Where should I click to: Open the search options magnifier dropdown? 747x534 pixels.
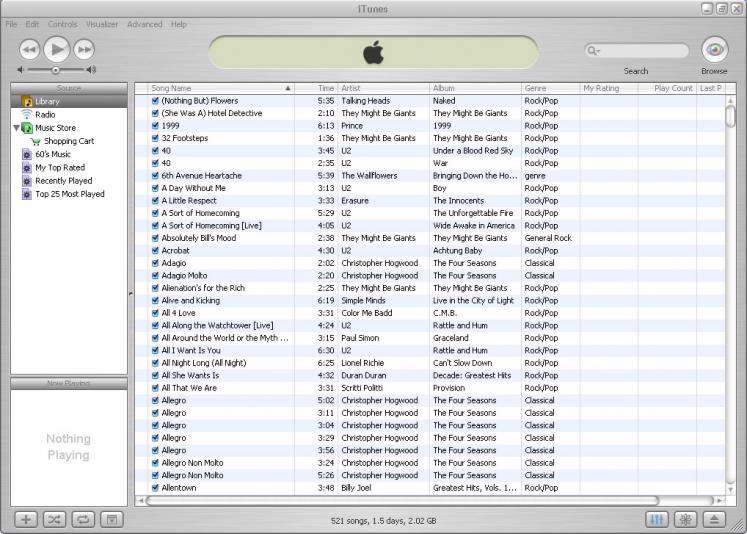[594, 50]
